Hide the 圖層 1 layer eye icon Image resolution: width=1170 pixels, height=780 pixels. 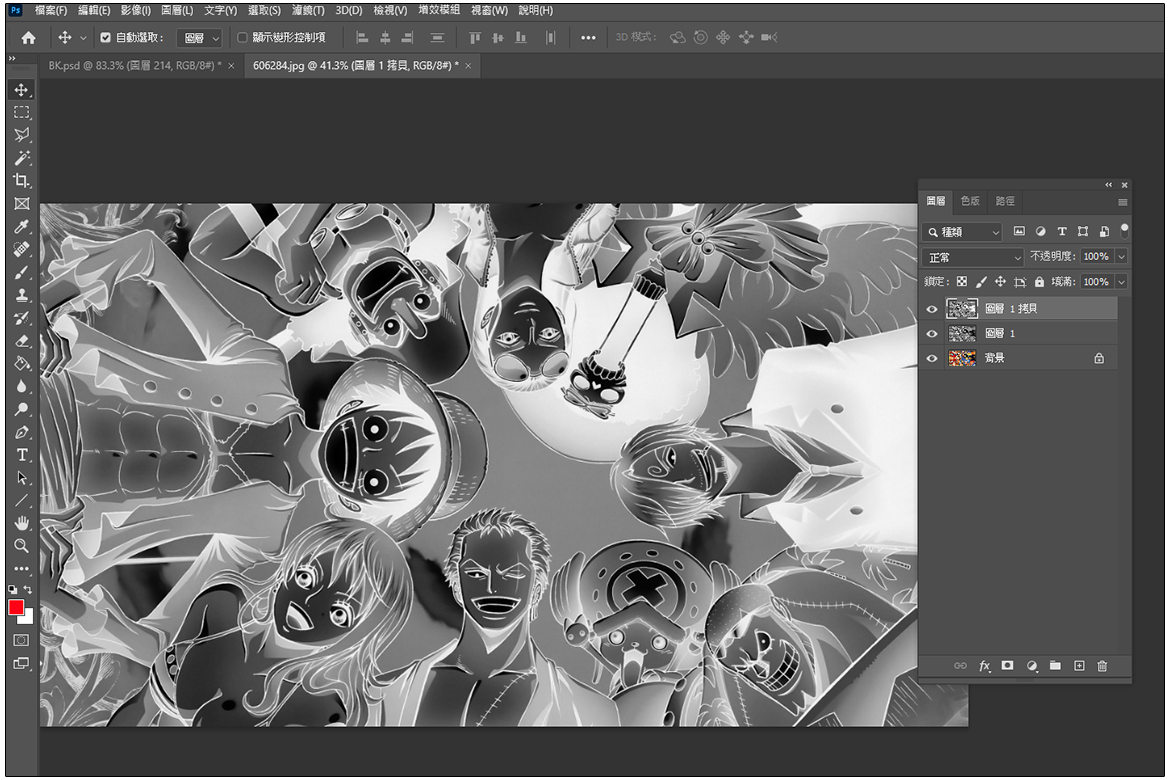[x=931, y=334]
